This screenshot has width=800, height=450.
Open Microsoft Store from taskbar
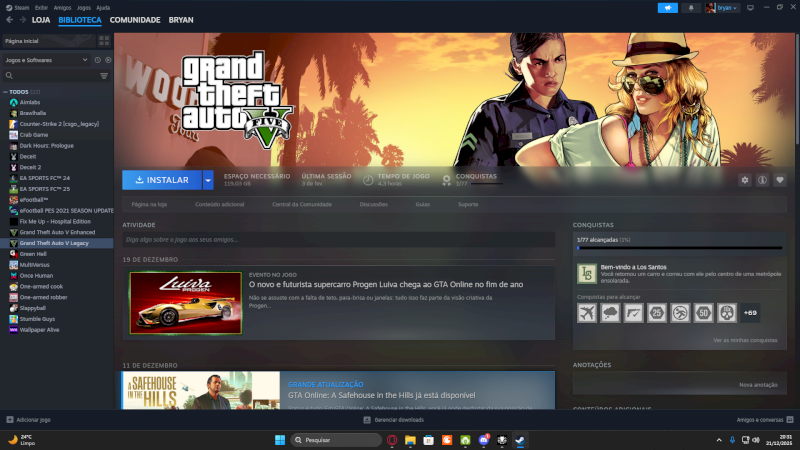click(429, 440)
